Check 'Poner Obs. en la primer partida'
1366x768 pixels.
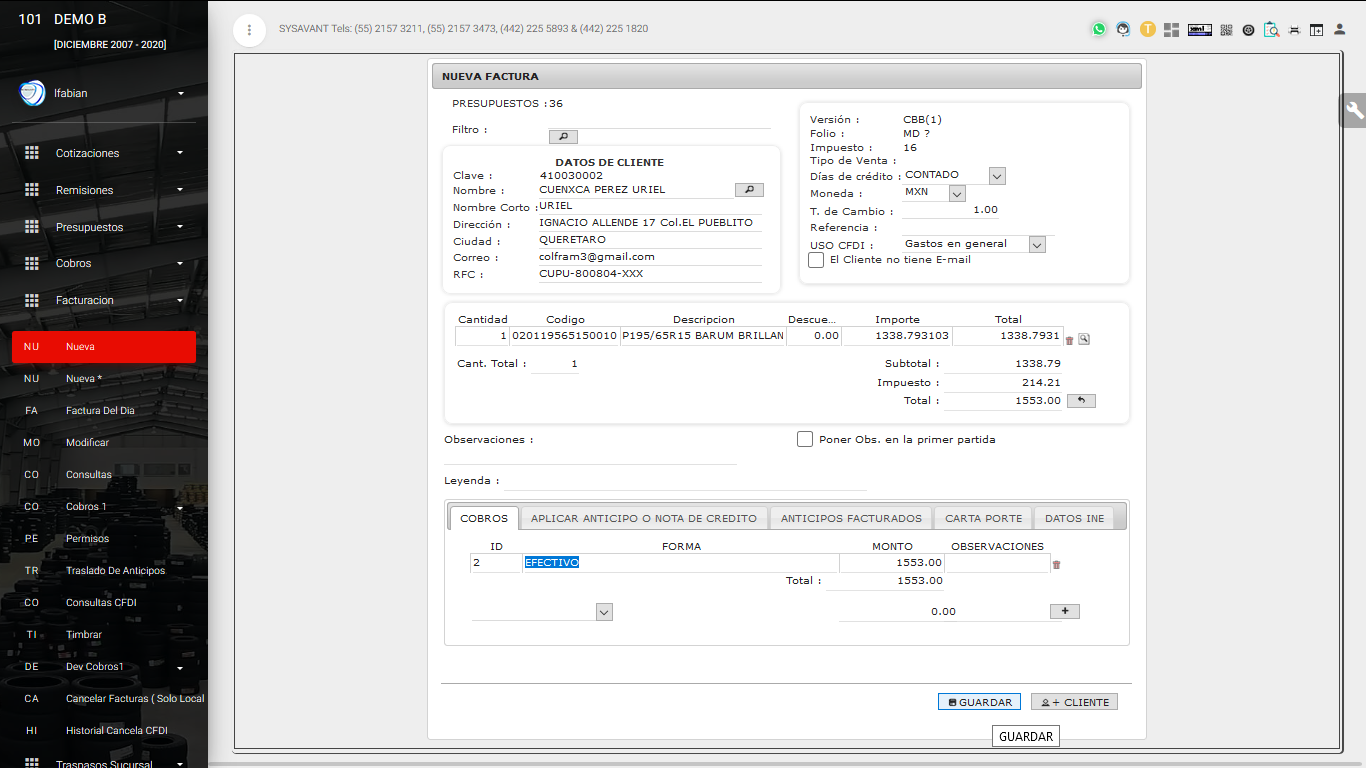805,439
